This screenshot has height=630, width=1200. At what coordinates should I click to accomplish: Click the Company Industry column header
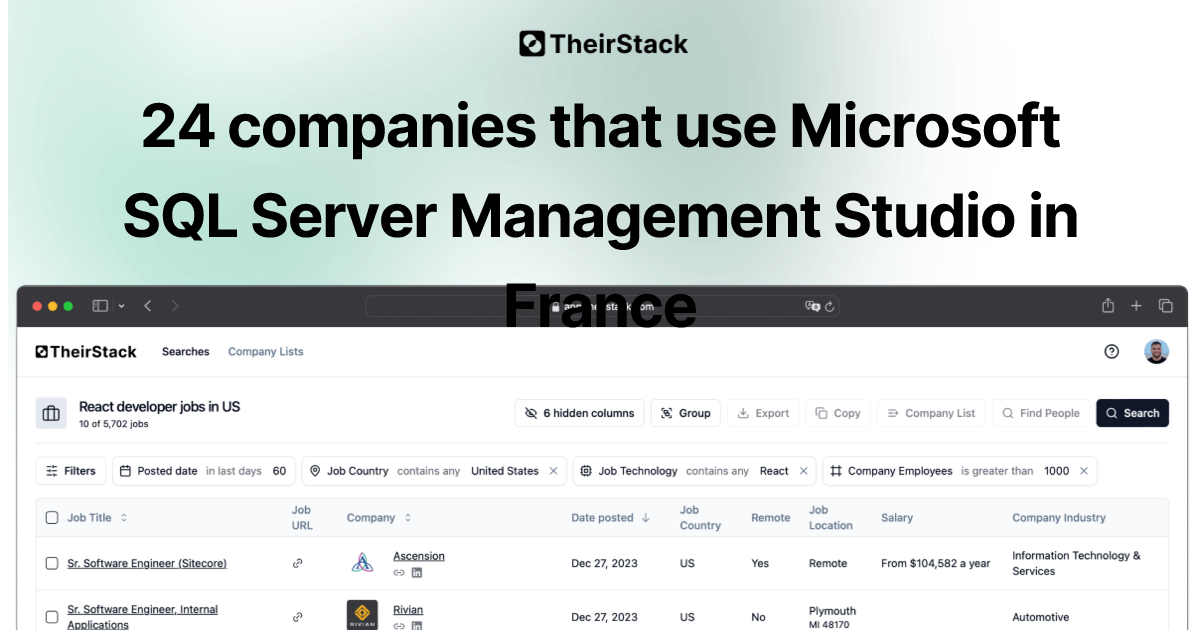pos(1059,518)
